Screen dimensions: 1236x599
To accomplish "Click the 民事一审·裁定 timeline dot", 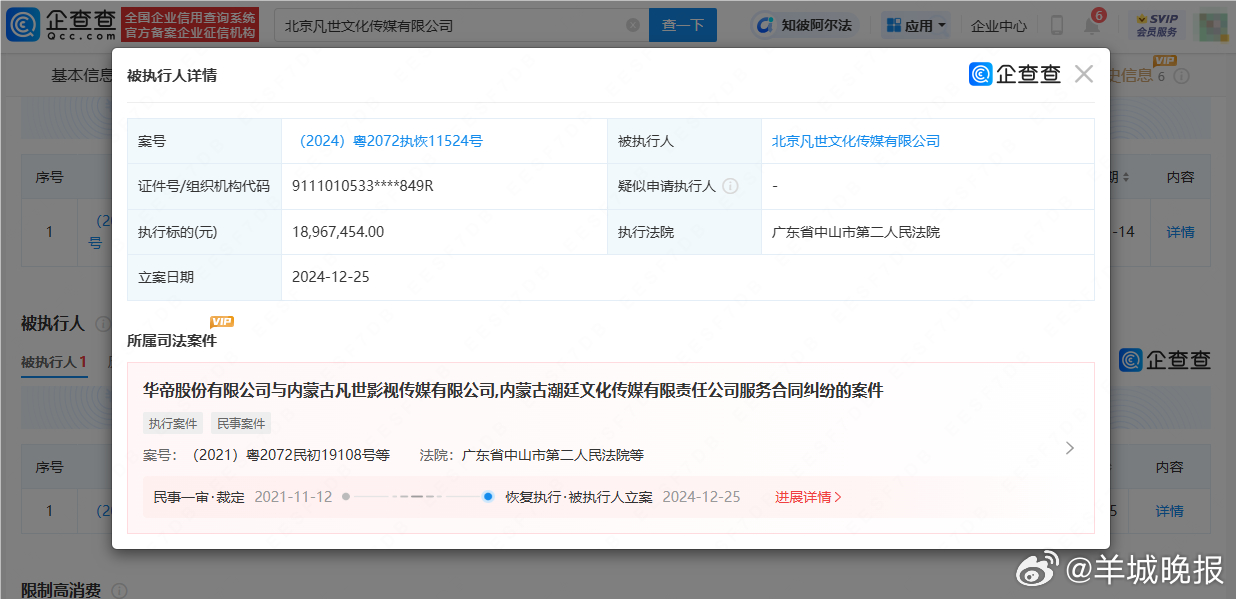I will pos(346,496).
